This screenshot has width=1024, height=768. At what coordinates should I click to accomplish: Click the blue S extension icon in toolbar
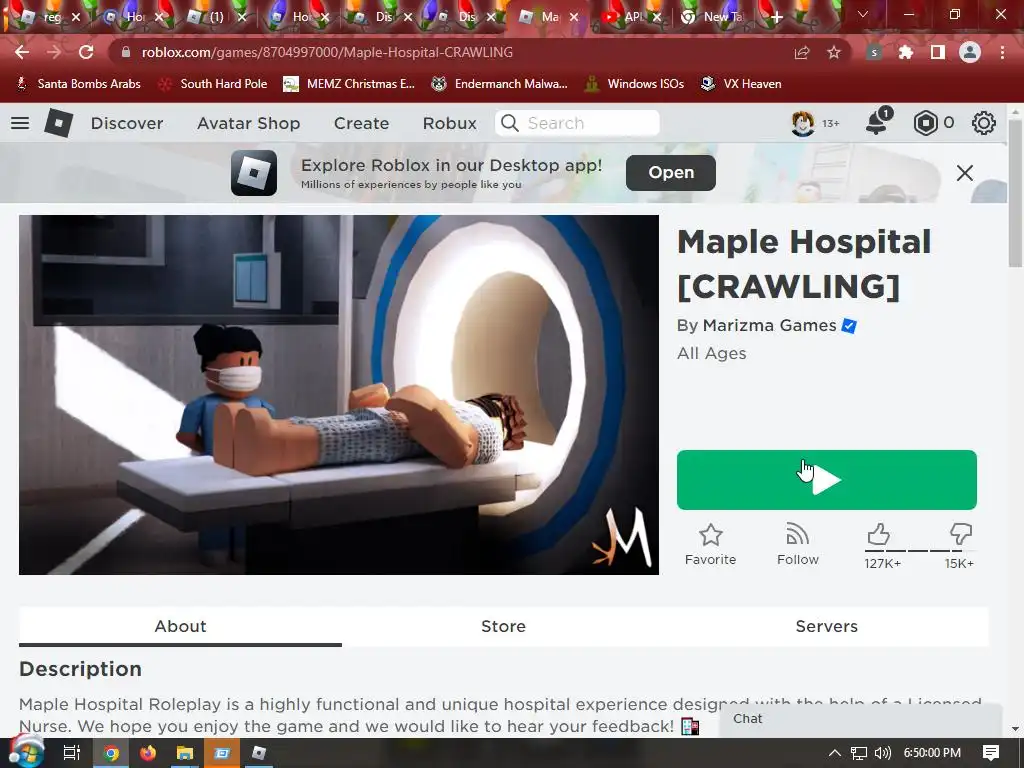[x=873, y=52]
